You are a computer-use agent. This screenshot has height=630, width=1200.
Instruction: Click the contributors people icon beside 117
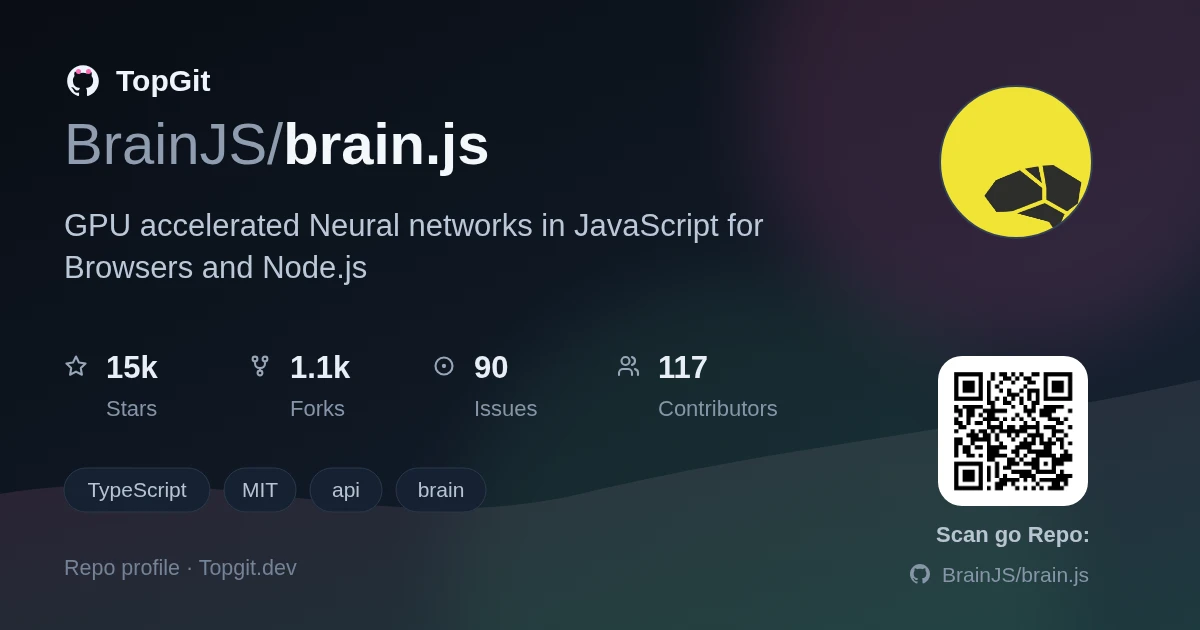(x=628, y=366)
